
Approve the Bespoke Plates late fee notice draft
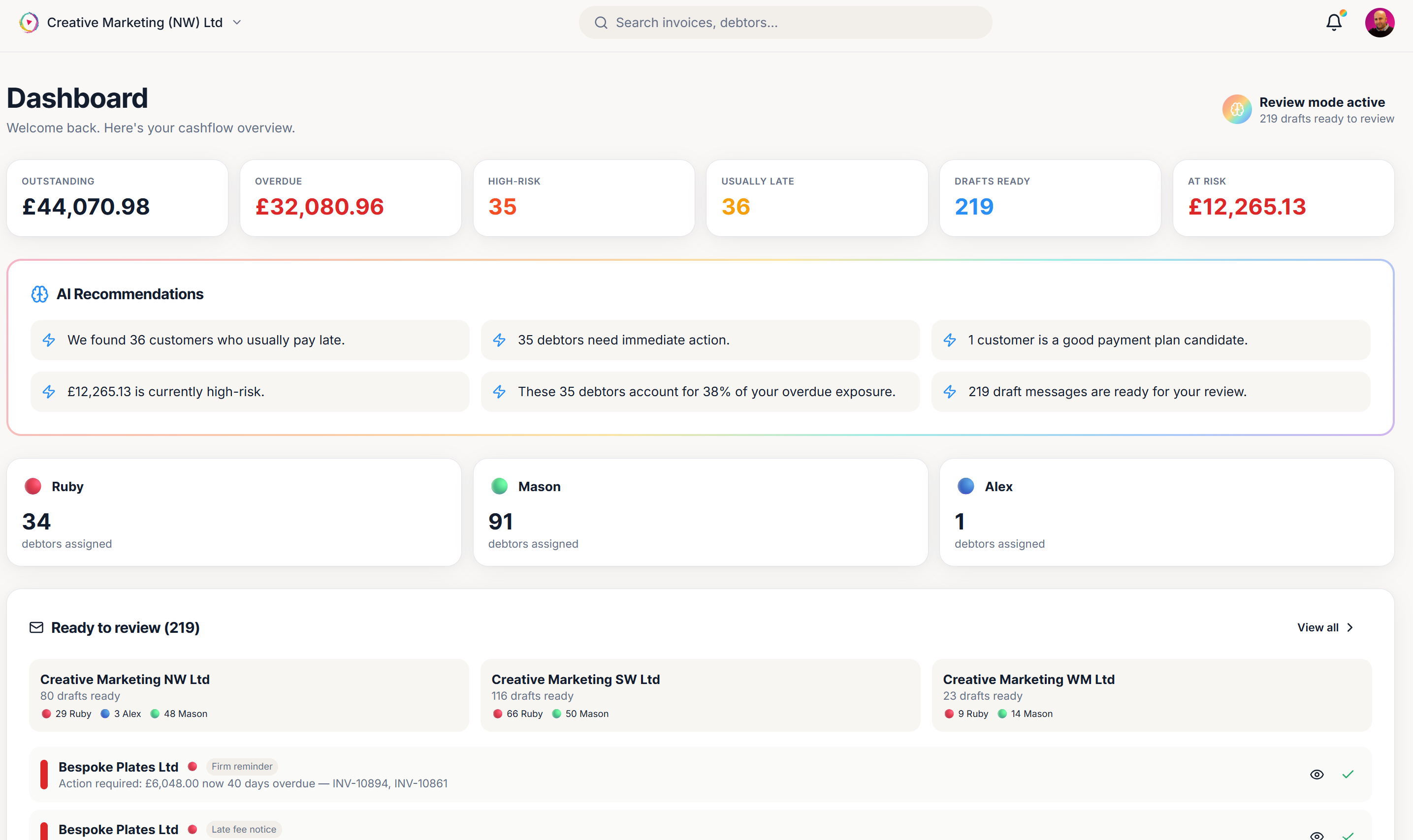click(1348, 836)
